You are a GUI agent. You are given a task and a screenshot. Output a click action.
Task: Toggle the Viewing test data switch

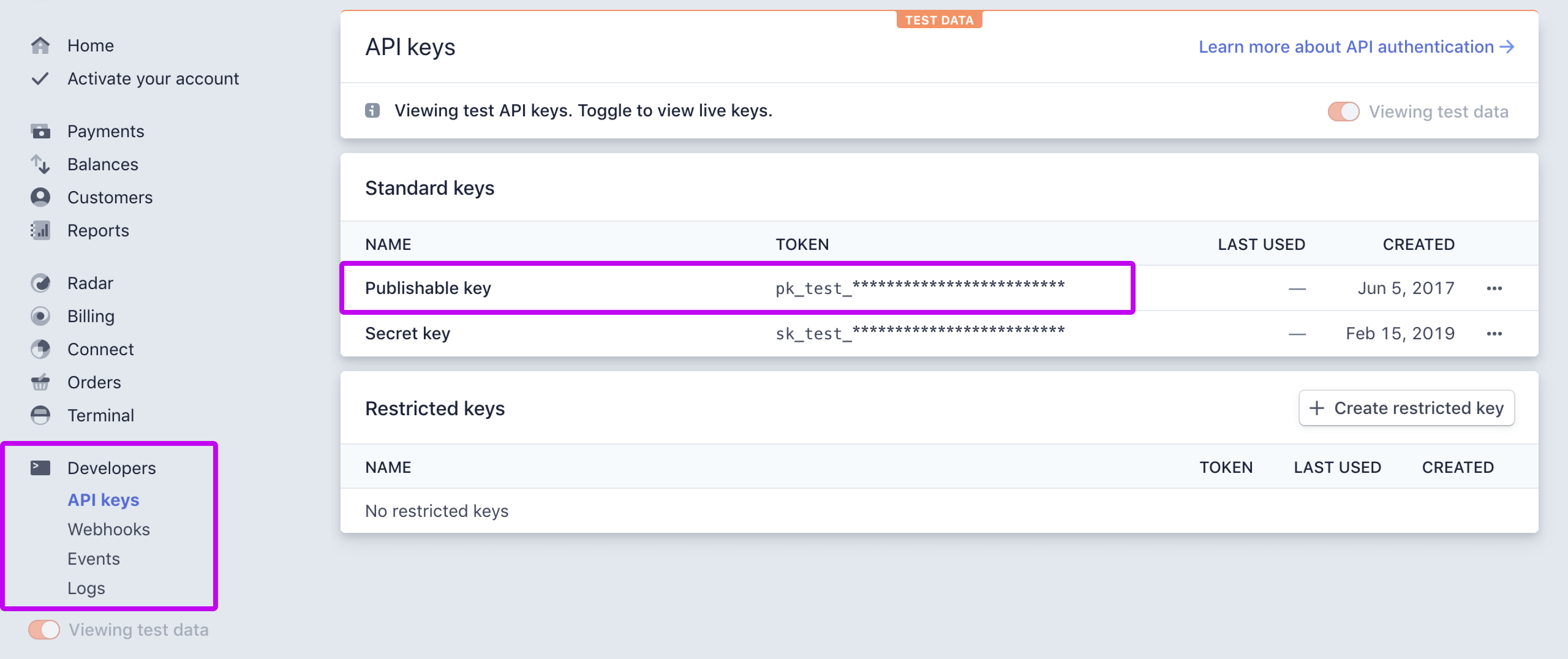click(1343, 111)
